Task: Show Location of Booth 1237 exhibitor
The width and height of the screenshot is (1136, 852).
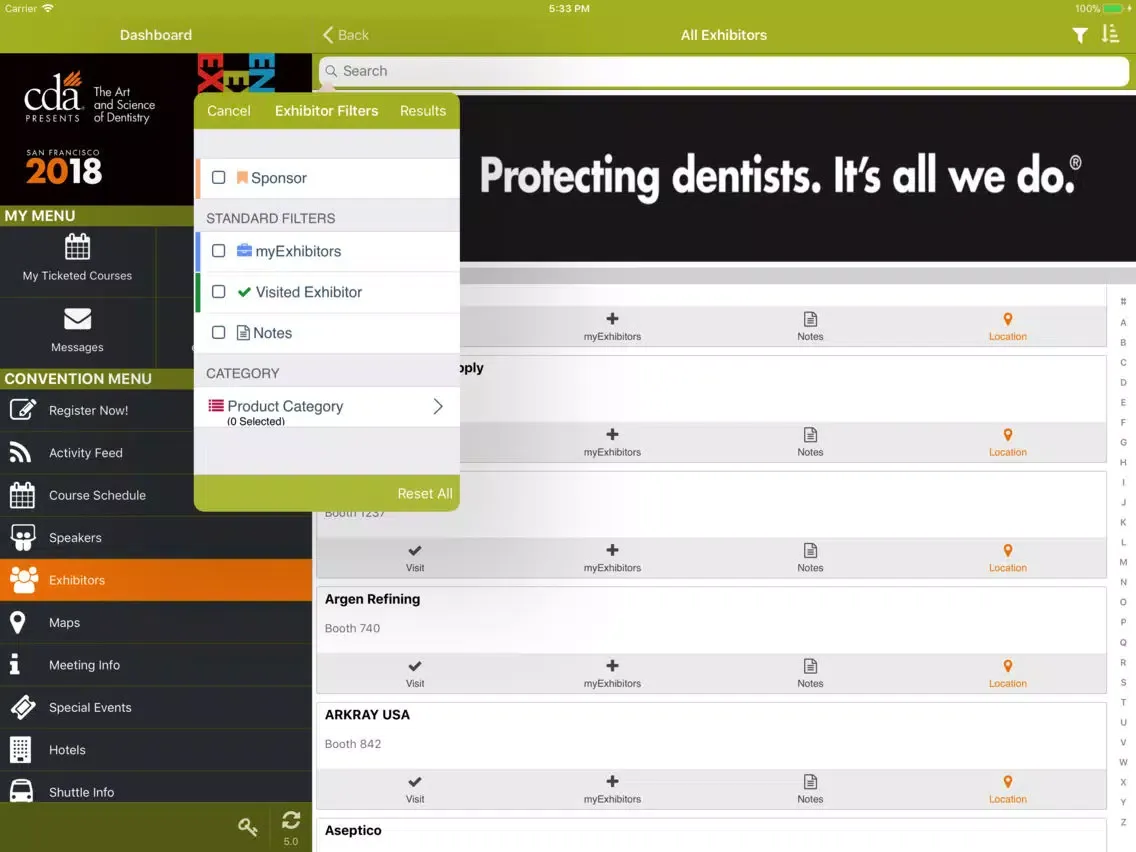Action: point(1008,558)
